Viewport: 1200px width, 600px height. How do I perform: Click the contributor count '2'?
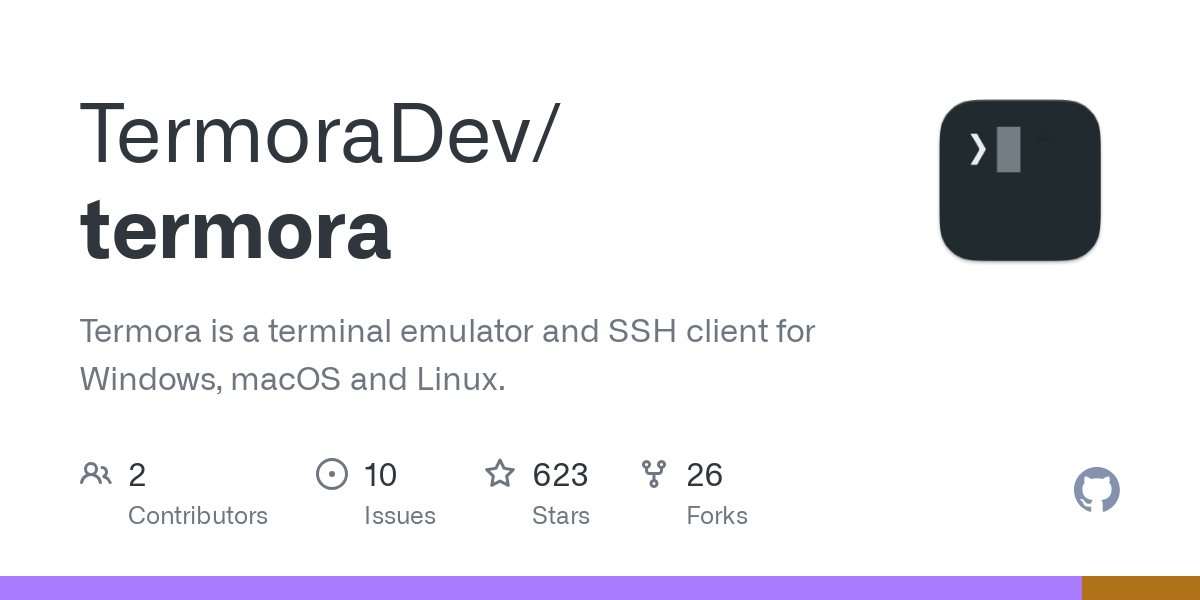pyautogui.click(x=137, y=474)
